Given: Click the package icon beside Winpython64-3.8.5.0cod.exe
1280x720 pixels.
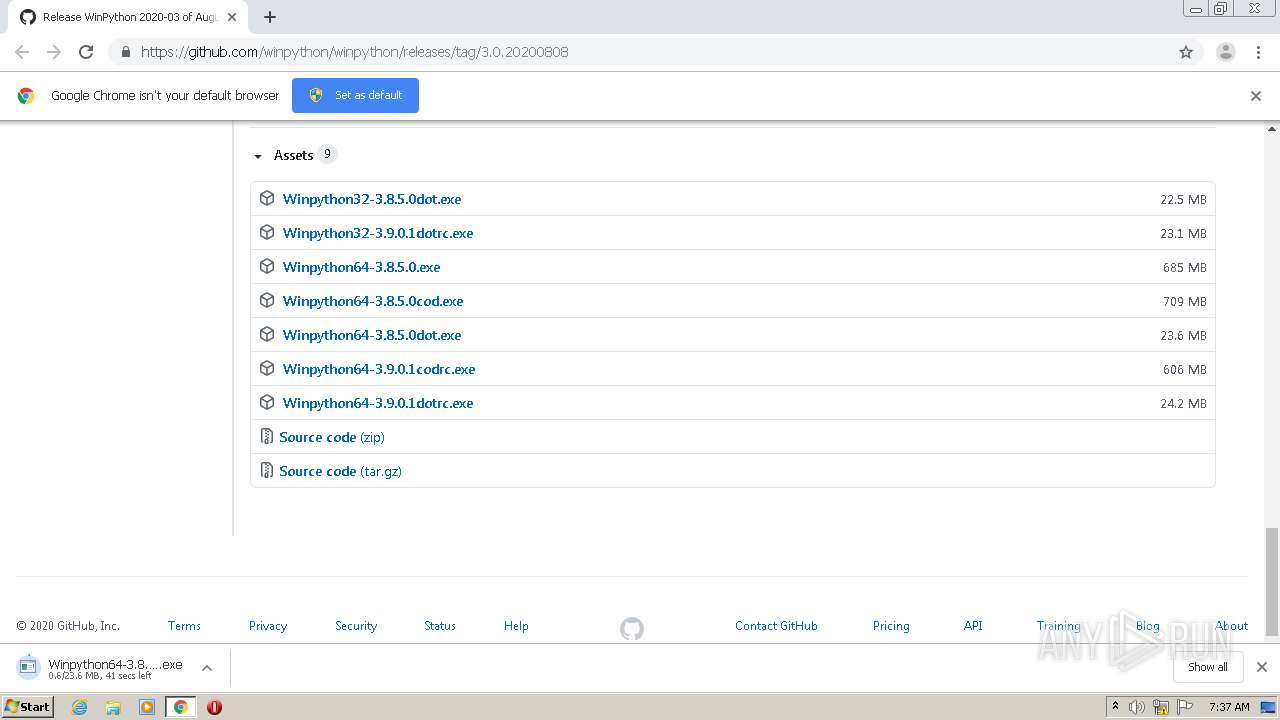Looking at the screenshot, I should tap(267, 300).
